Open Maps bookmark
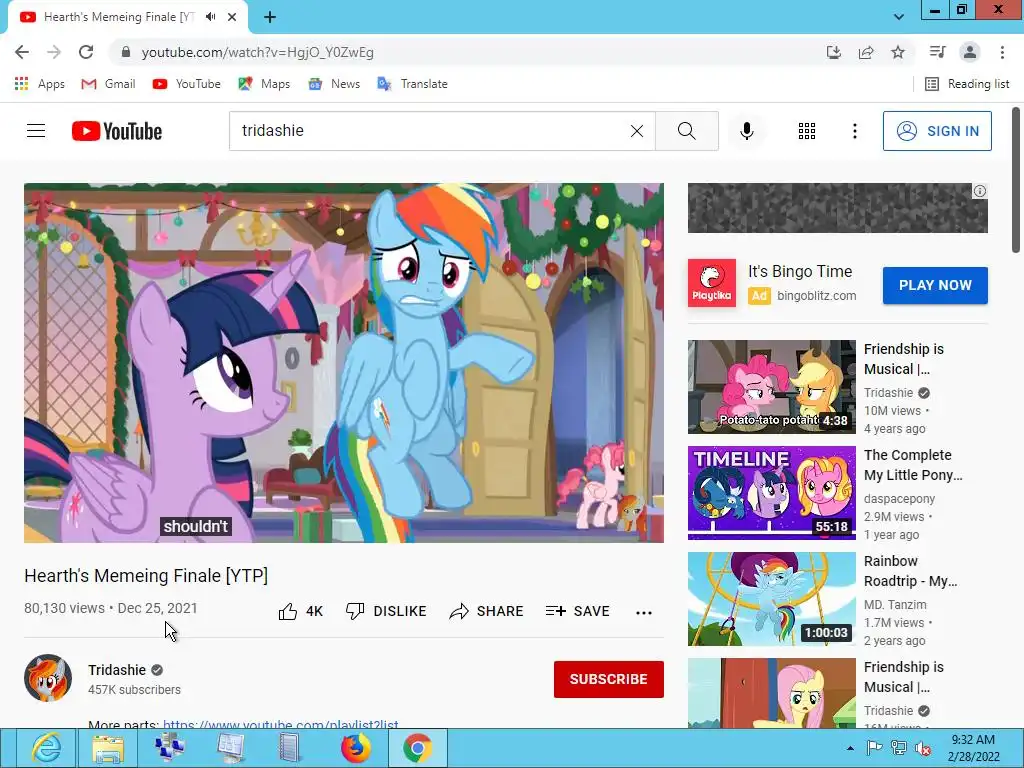The height and width of the screenshot is (768, 1024). coord(264,84)
